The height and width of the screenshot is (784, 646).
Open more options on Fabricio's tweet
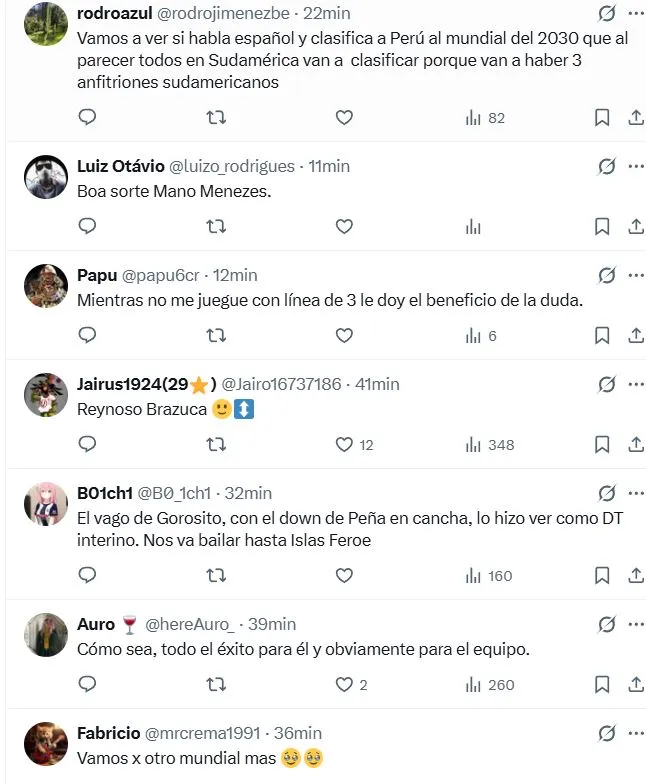coord(636,733)
